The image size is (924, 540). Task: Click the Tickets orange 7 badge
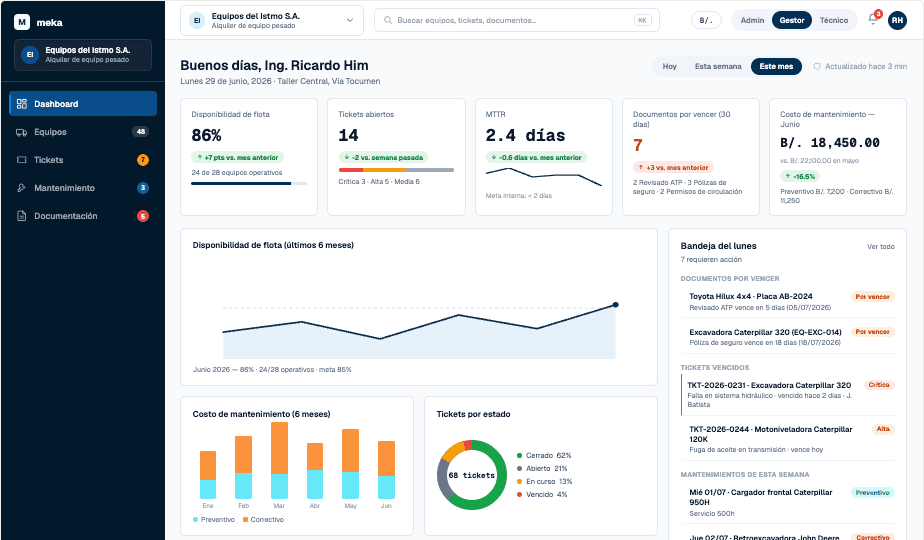click(x=143, y=160)
